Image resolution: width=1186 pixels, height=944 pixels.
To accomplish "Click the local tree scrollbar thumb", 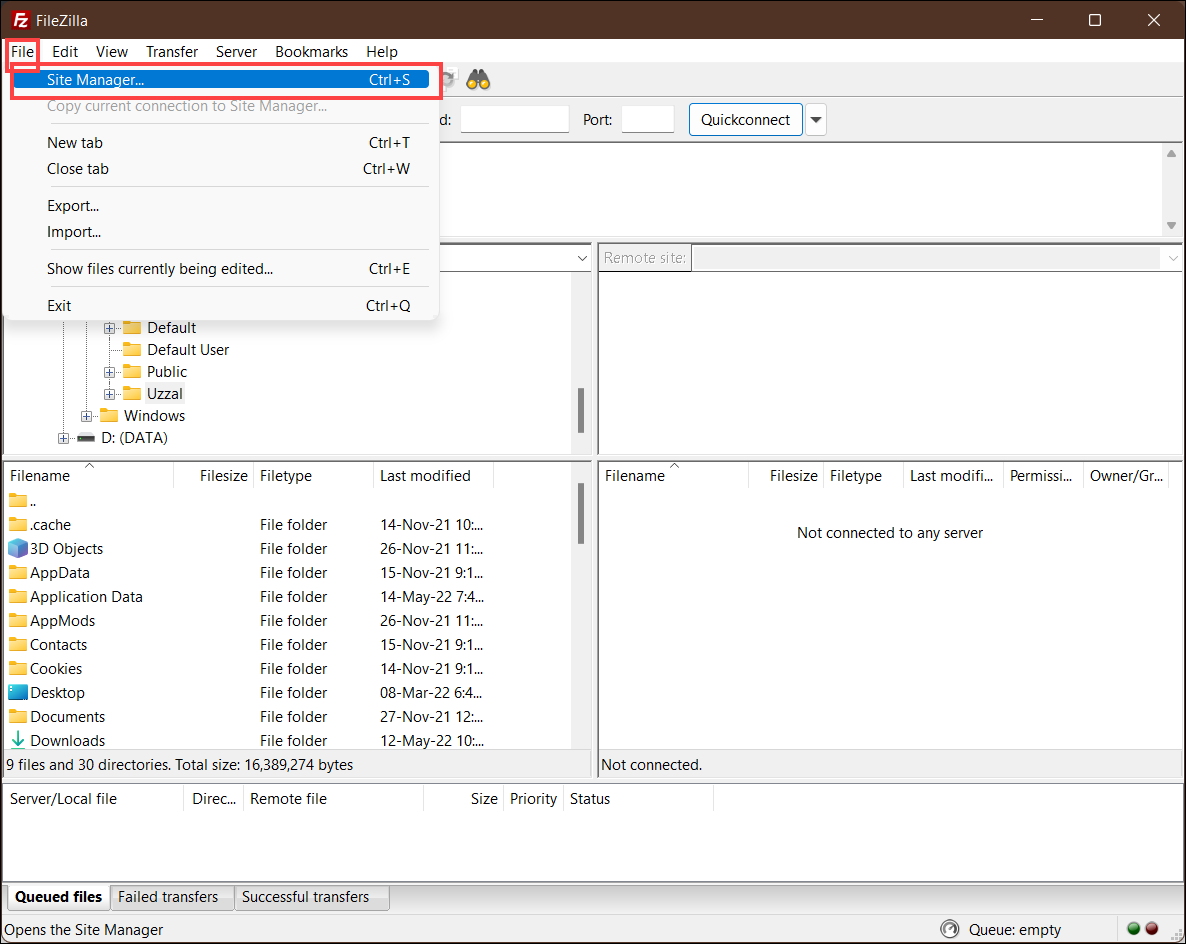I will point(581,410).
